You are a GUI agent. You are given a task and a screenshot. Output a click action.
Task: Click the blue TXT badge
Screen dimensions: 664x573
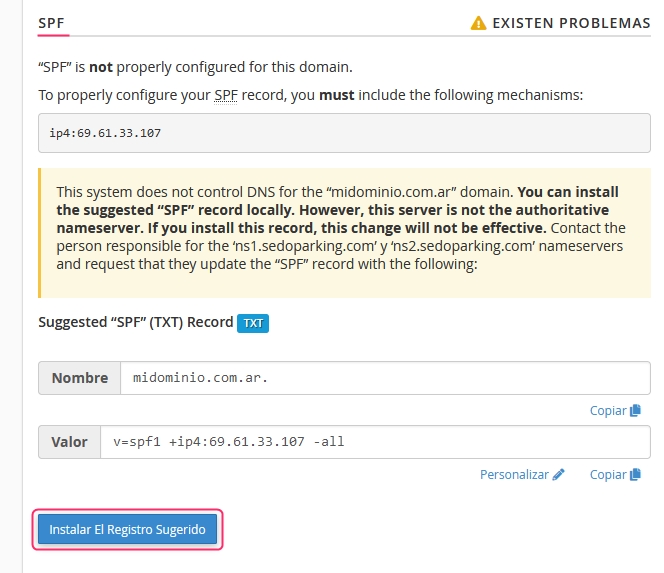coord(253,323)
